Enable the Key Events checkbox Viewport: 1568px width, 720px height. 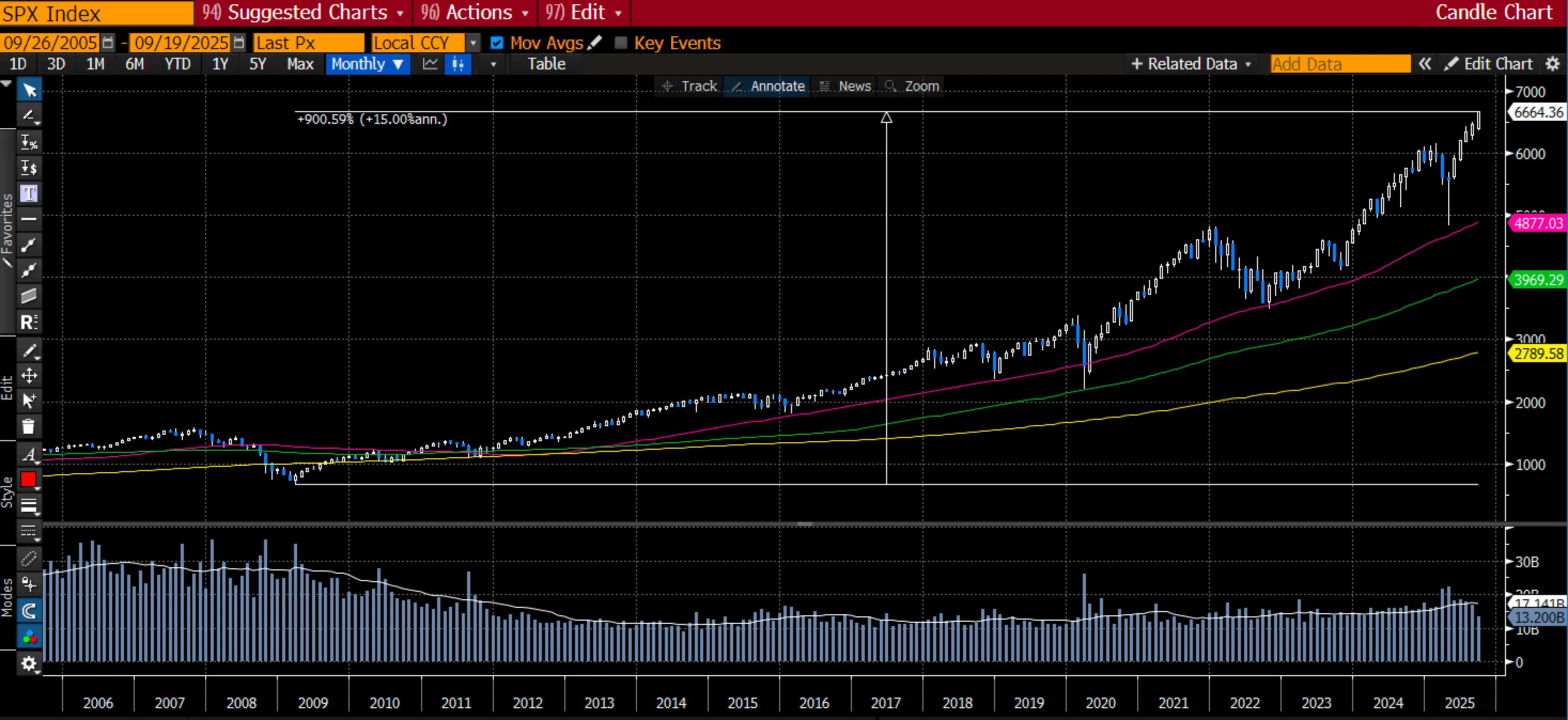click(x=621, y=43)
